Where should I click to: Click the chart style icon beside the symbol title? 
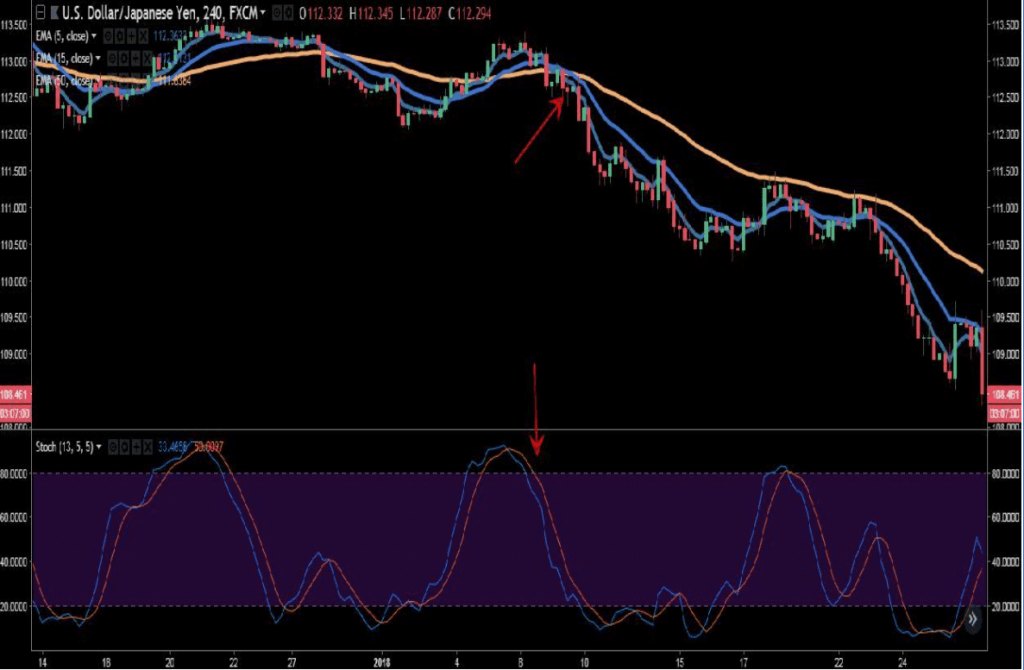pos(55,13)
